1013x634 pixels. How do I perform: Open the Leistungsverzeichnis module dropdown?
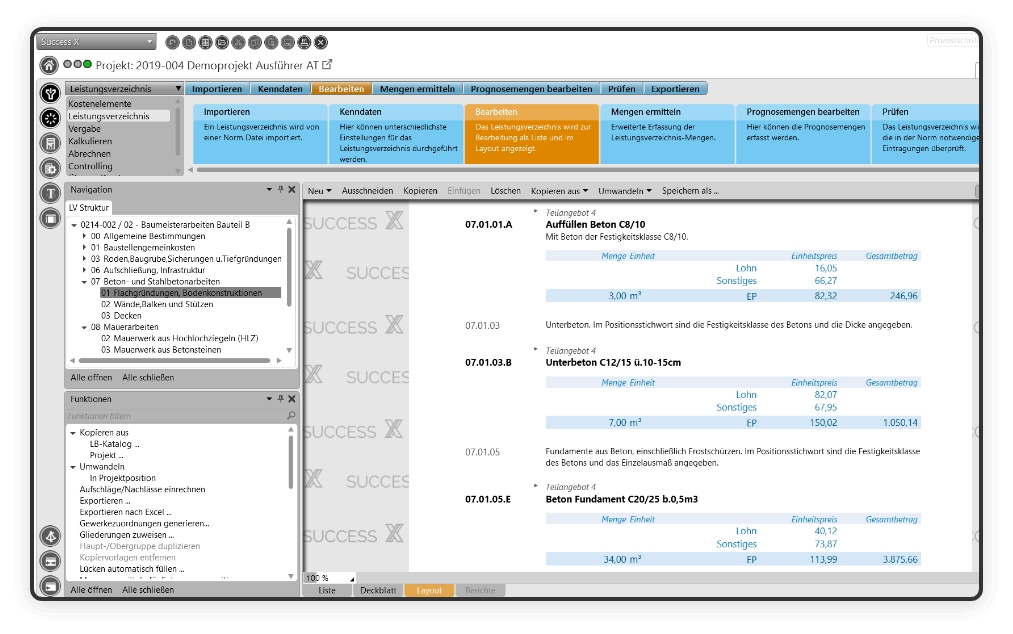178,89
